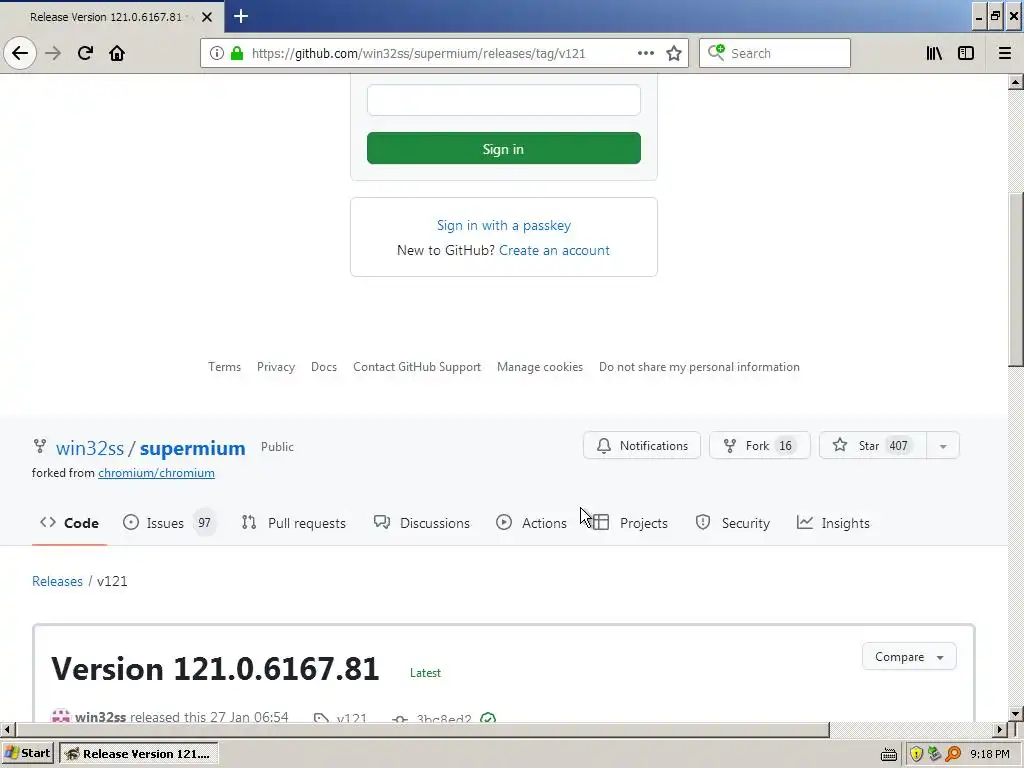Select the Release Version taskbar button

(138, 754)
